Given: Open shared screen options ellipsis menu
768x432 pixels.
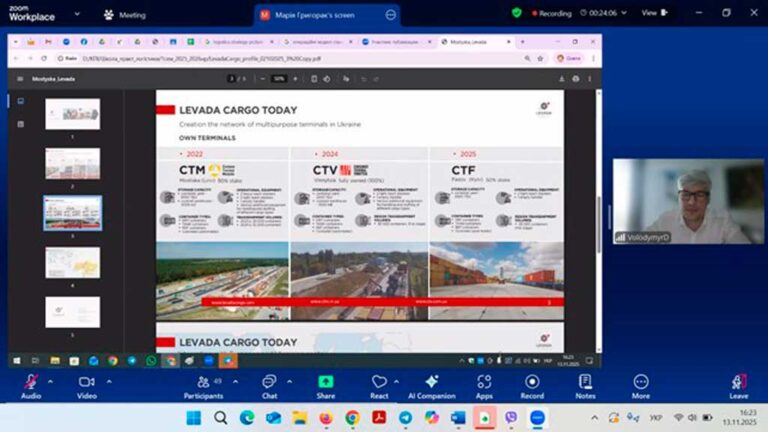Looking at the screenshot, I should pos(389,15).
